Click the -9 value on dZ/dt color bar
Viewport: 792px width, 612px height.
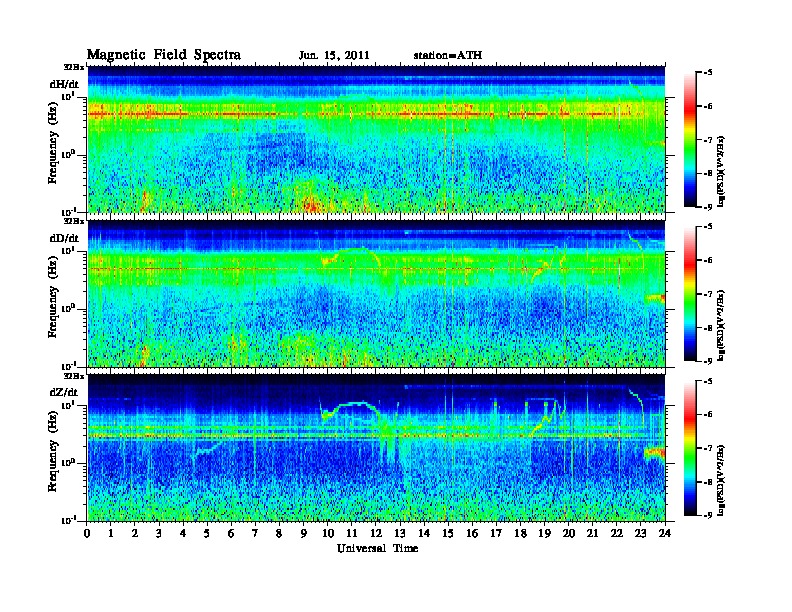coord(707,515)
